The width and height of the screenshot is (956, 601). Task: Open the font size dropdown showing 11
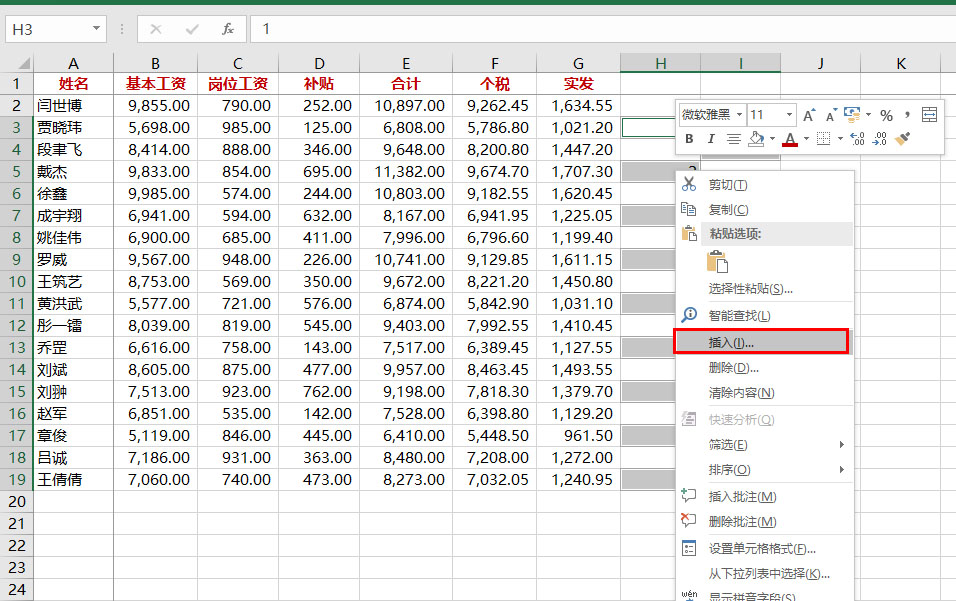(x=789, y=115)
